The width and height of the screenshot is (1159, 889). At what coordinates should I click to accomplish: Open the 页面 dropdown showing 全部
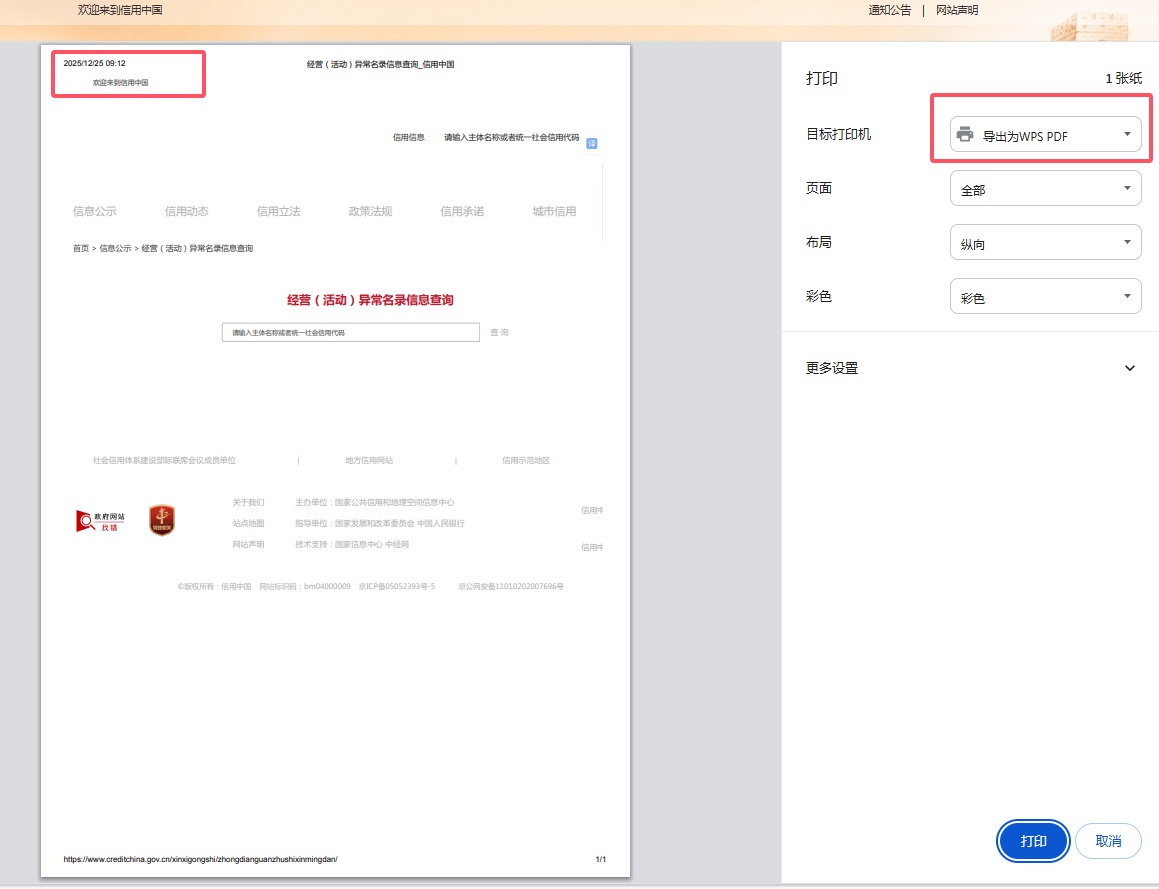tap(1045, 189)
